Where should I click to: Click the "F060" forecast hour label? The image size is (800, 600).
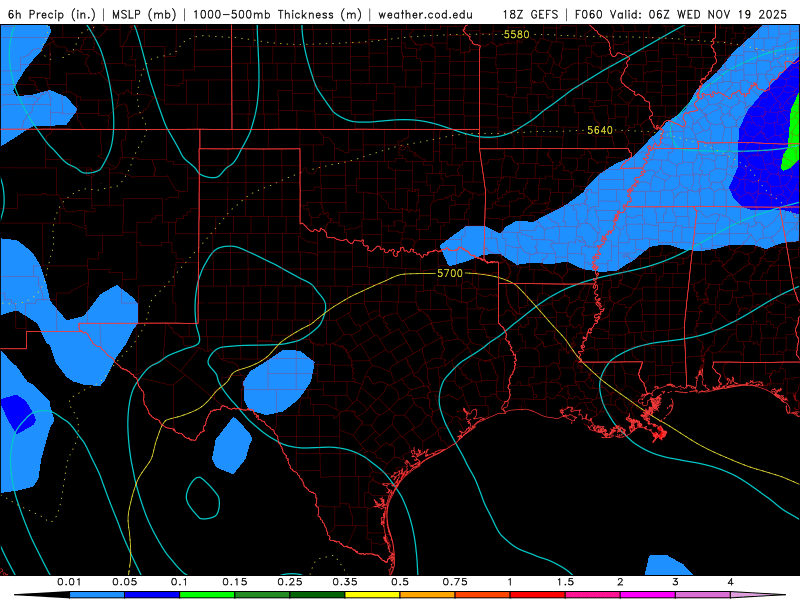[589, 15]
